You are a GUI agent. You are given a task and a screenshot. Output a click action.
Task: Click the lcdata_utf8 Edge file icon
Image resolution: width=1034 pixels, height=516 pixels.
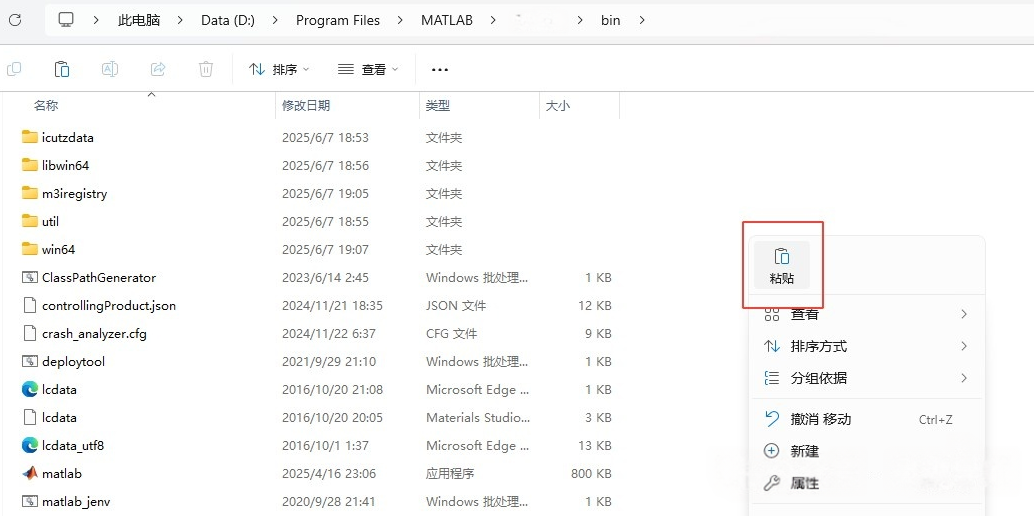coord(30,445)
